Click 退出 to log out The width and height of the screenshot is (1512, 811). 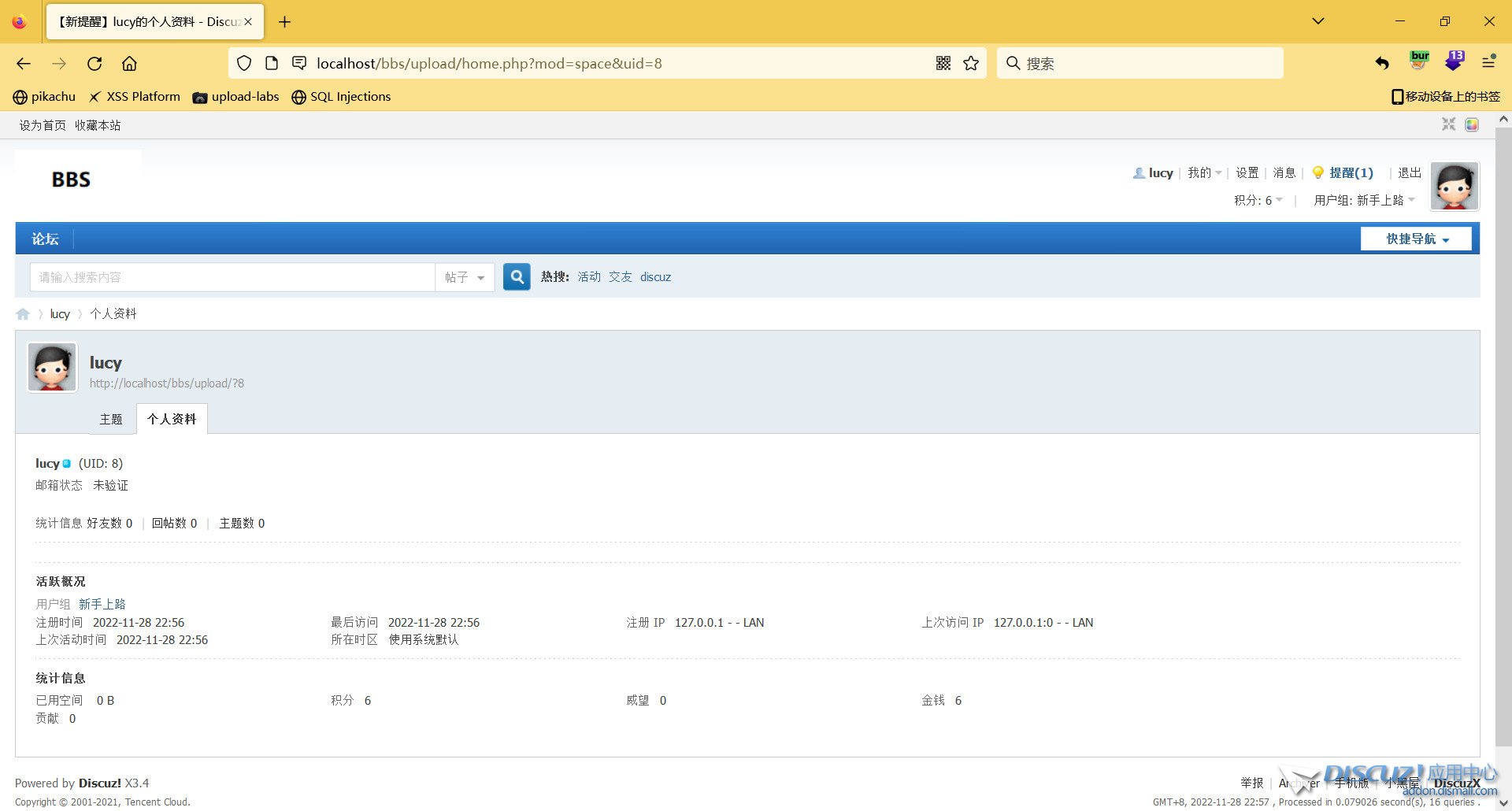(1409, 173)
